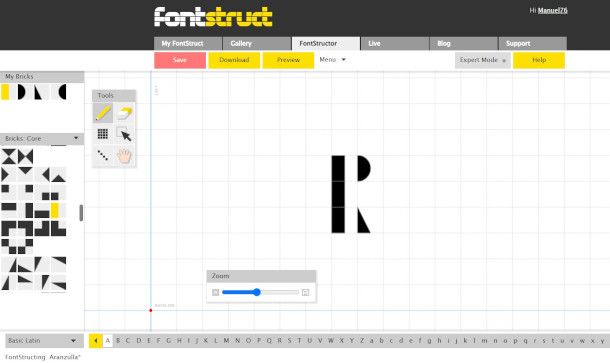Select letter B in the character strip
Viewport: 610px width, 363px height.
118,340
